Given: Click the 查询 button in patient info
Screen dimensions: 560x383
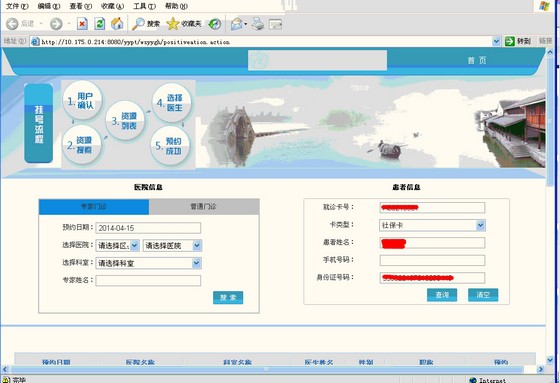Looking at the screenshot, I should pyautogui.click(x=442, y=295).
